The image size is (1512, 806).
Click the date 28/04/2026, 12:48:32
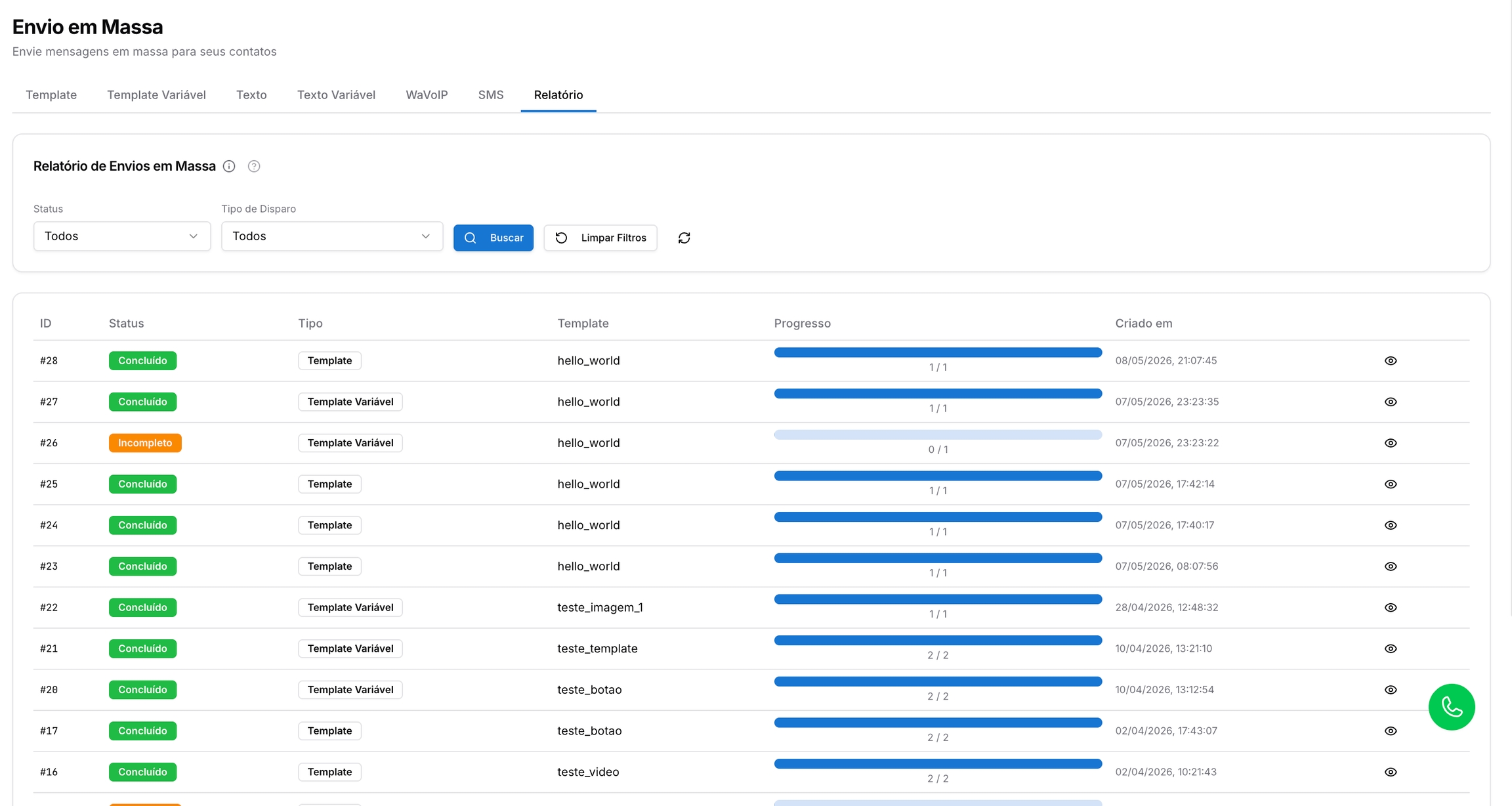click(x=1166, y=607)
